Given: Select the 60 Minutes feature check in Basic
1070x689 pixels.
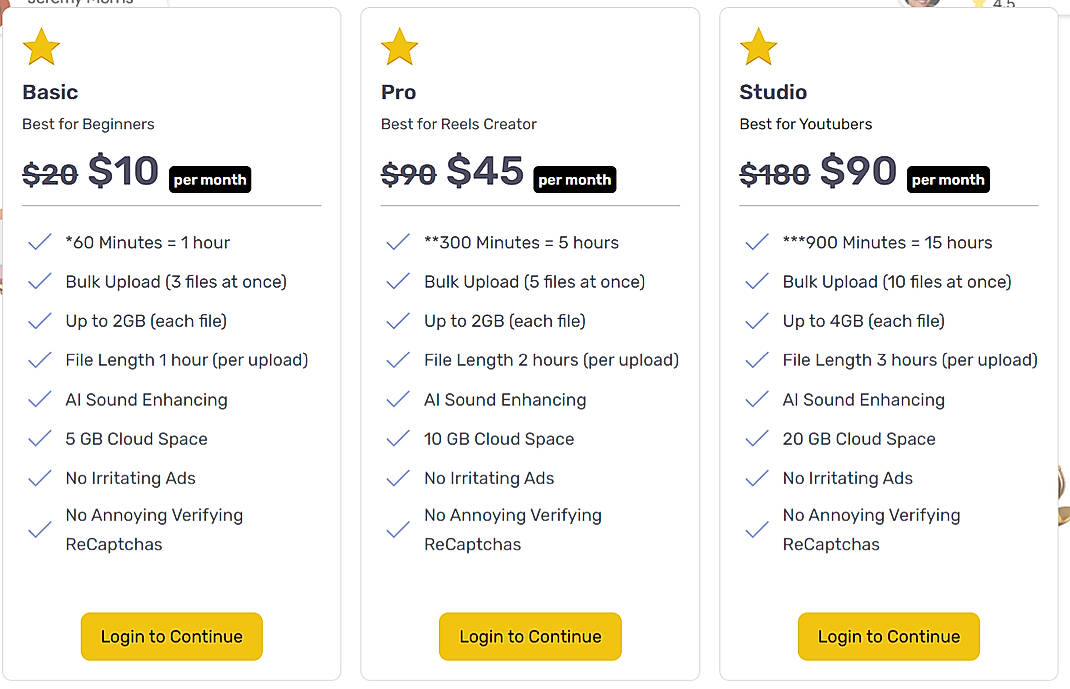Looking at the screenshot, I should click(39, 242).
